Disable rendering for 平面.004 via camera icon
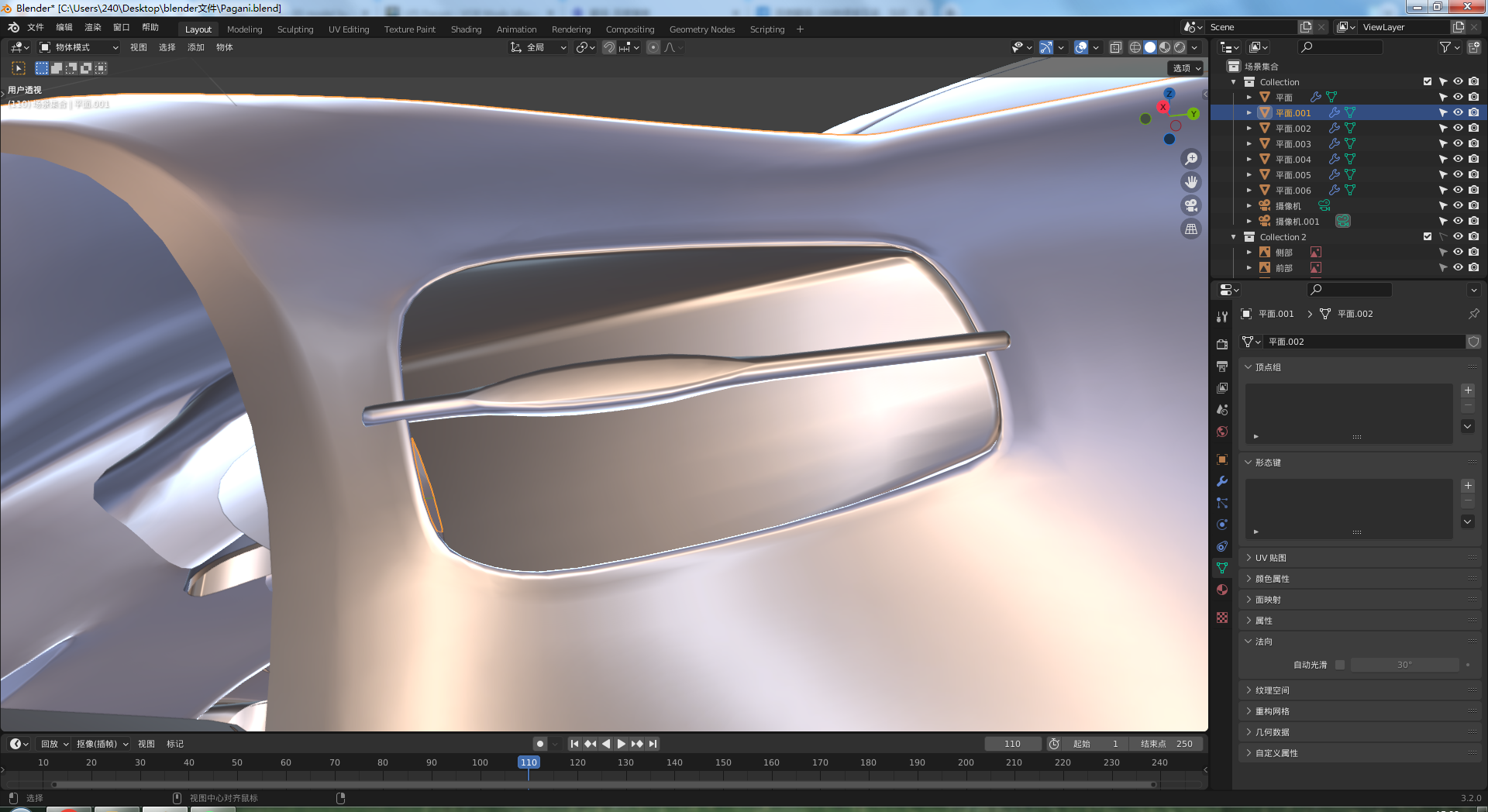The width and height of the screenshot is (1488, 812). [x=1473, y=159]
